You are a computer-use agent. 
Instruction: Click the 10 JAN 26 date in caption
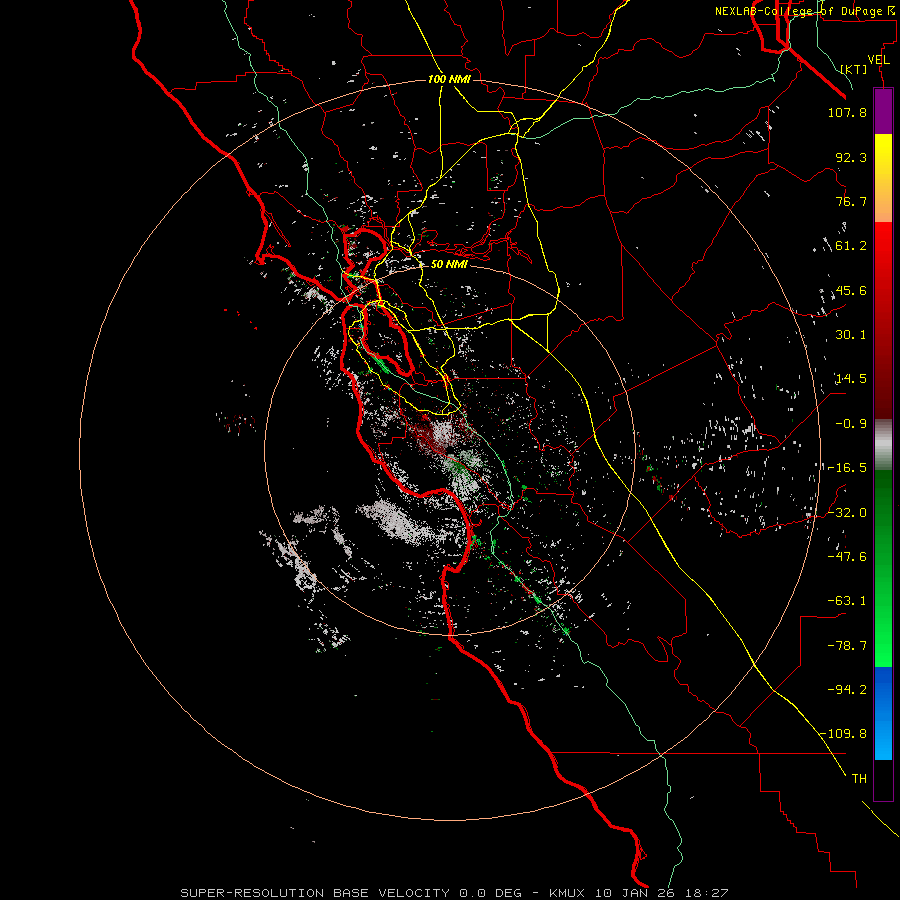(x=637, y=893)
